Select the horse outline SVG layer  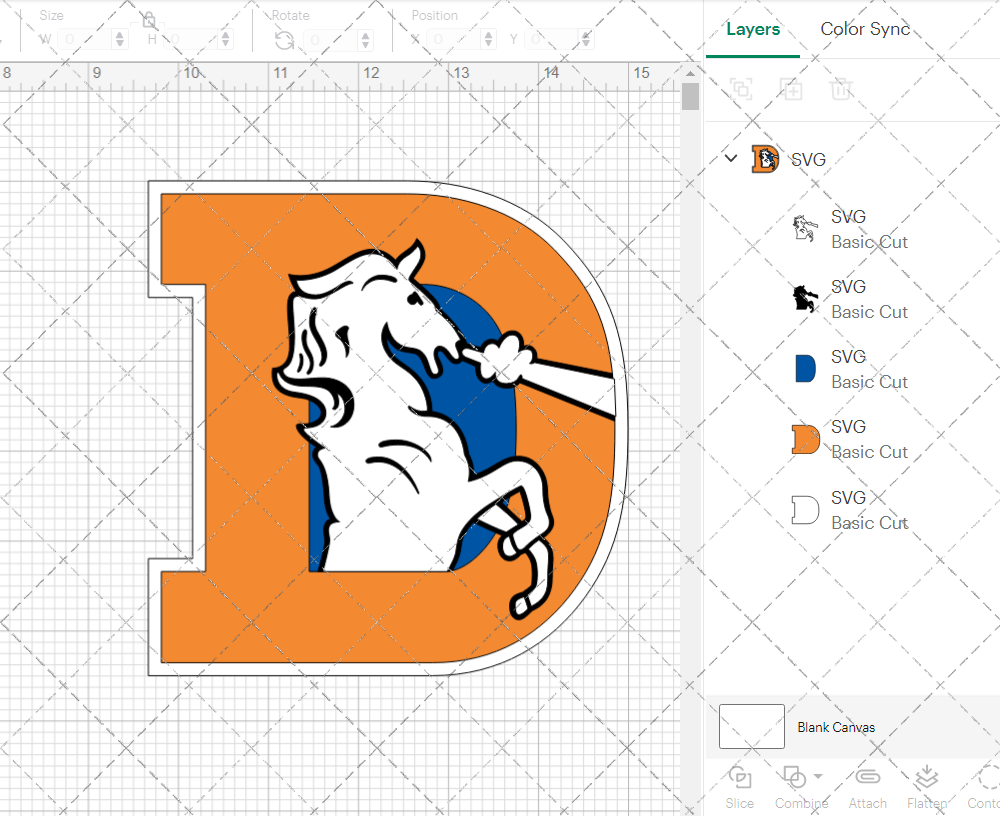tap(852, 229)
